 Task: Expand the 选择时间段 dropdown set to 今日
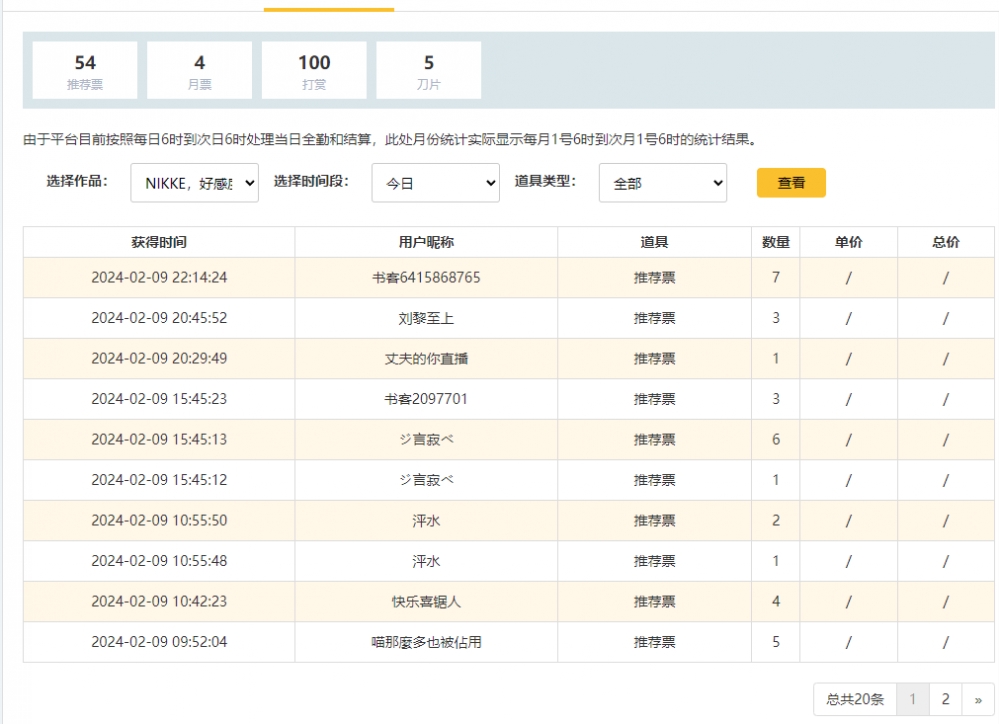tap(435, 183)
